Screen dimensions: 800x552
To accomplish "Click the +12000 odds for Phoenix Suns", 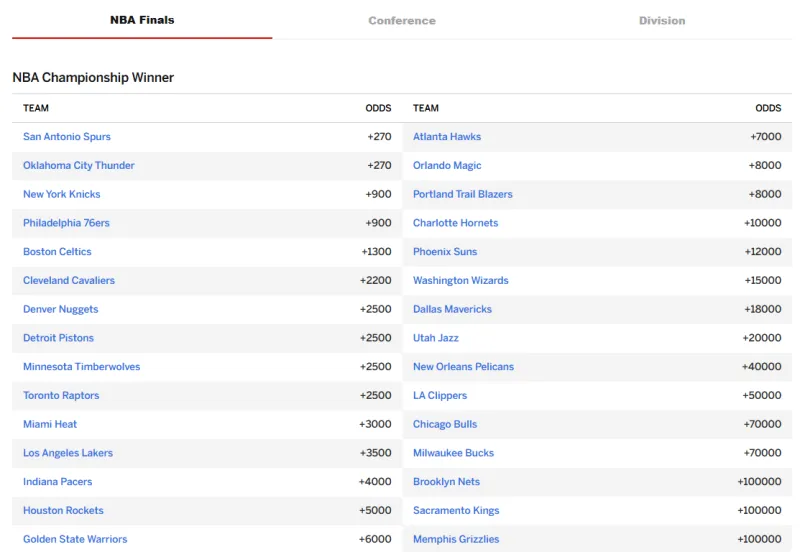I will coord(763,252).
